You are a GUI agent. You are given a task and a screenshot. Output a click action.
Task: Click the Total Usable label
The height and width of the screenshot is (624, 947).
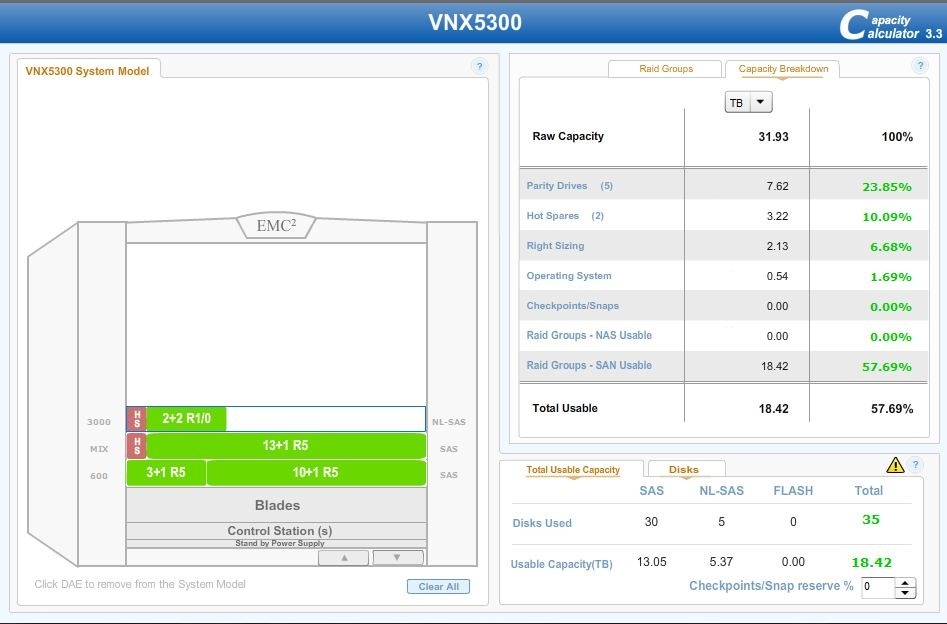tap(565, 408)
